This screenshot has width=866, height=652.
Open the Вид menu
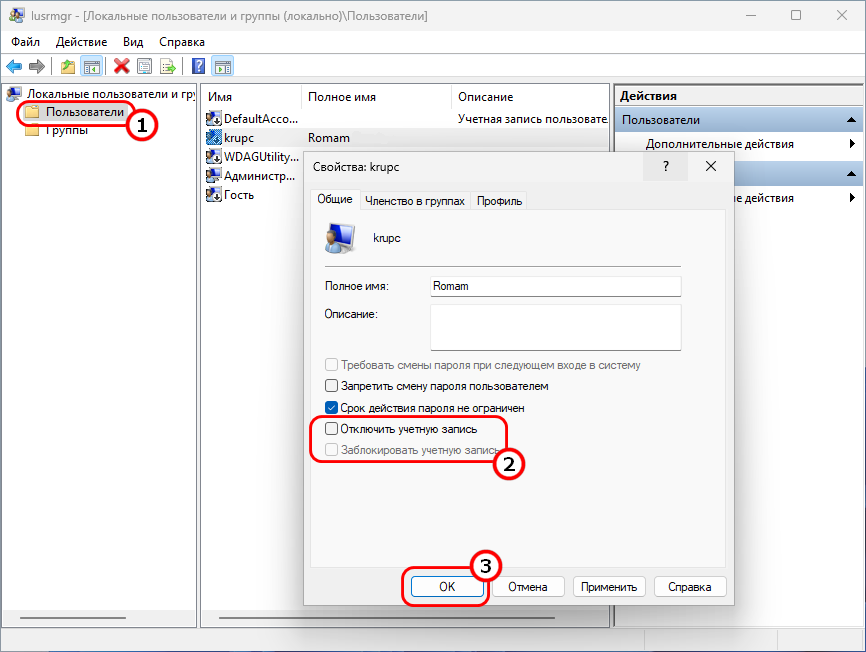(133, 42)
